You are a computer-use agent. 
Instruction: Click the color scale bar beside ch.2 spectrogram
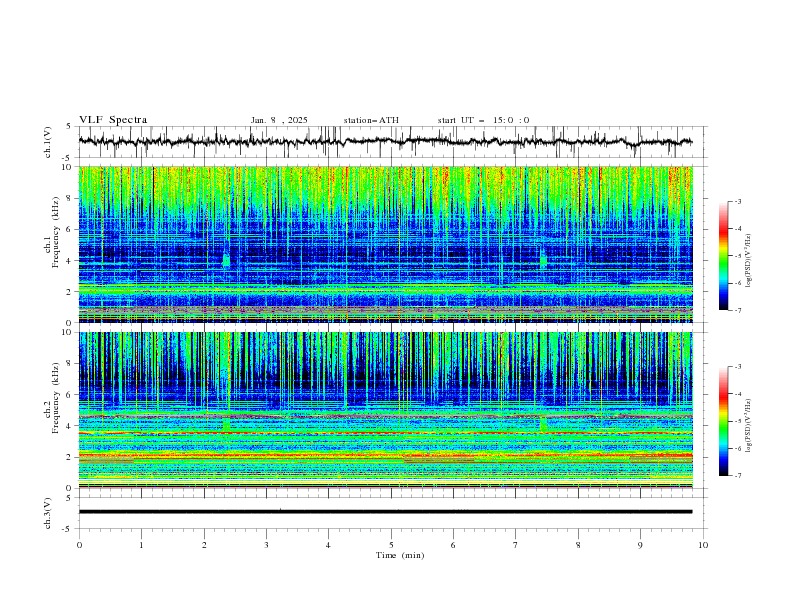point(723,421)
